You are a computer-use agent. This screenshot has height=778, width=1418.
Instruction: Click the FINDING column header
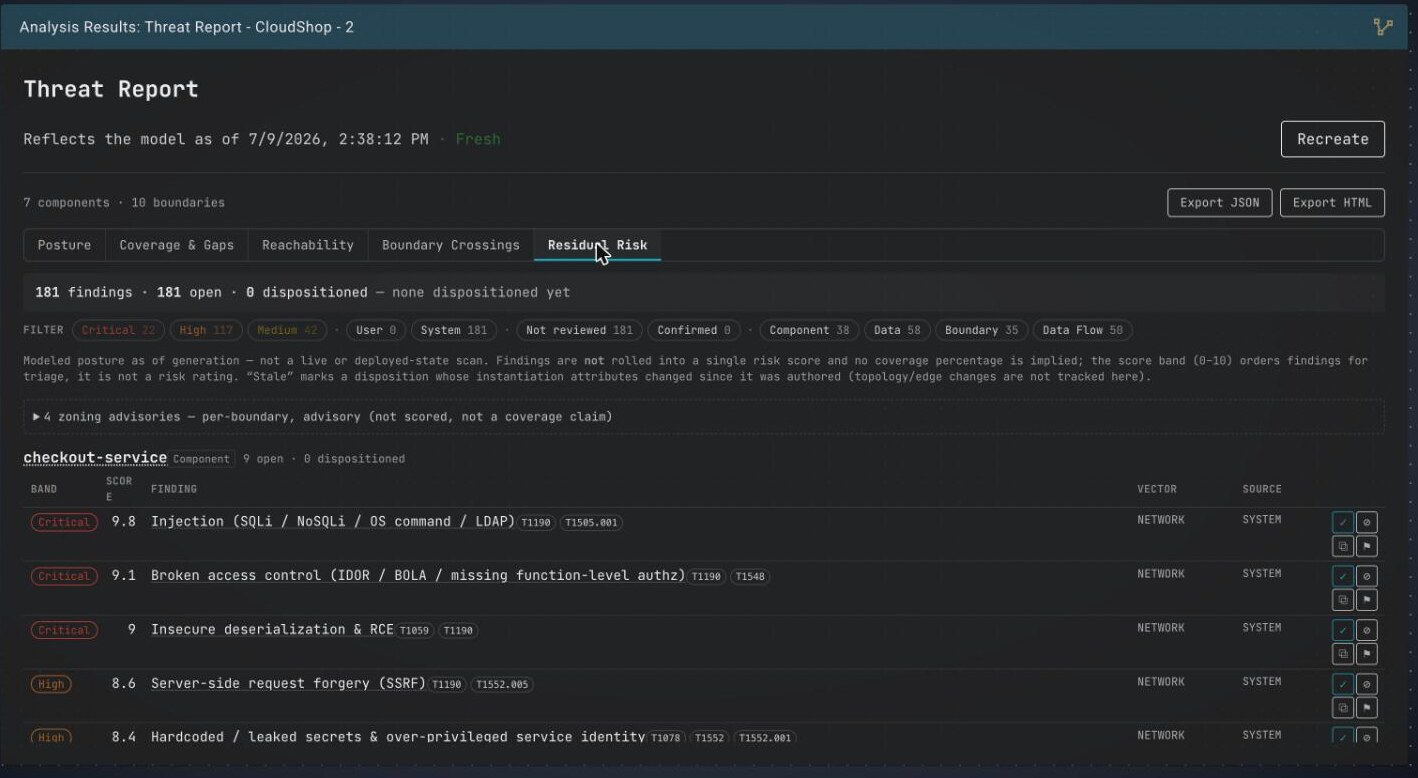[x=174, y=489]
